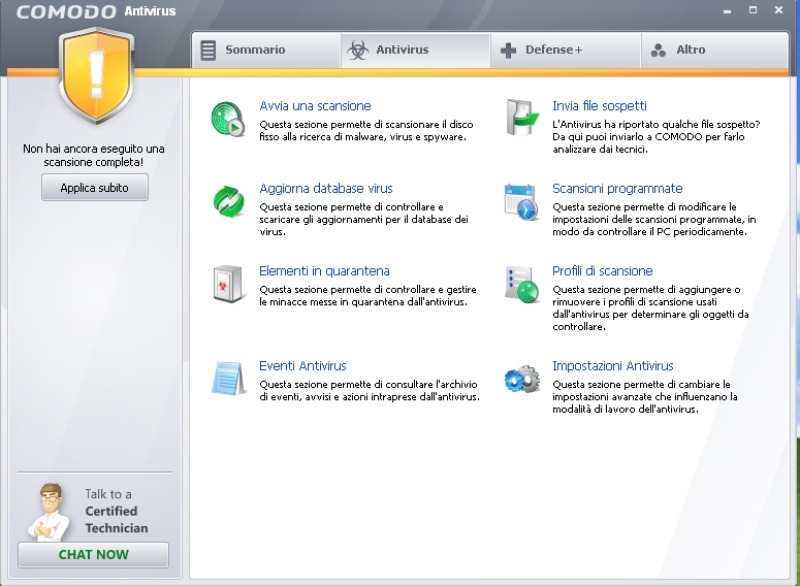Click the CHAT NOW button
The height and width of the screenshot is (586, 800).
click(x=93, y=554)
